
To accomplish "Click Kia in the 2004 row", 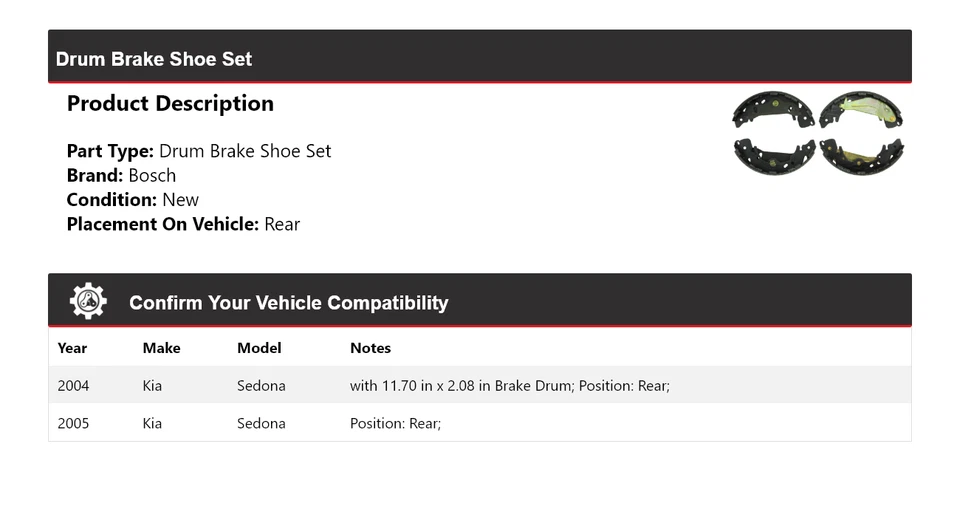I will [152, 385].
